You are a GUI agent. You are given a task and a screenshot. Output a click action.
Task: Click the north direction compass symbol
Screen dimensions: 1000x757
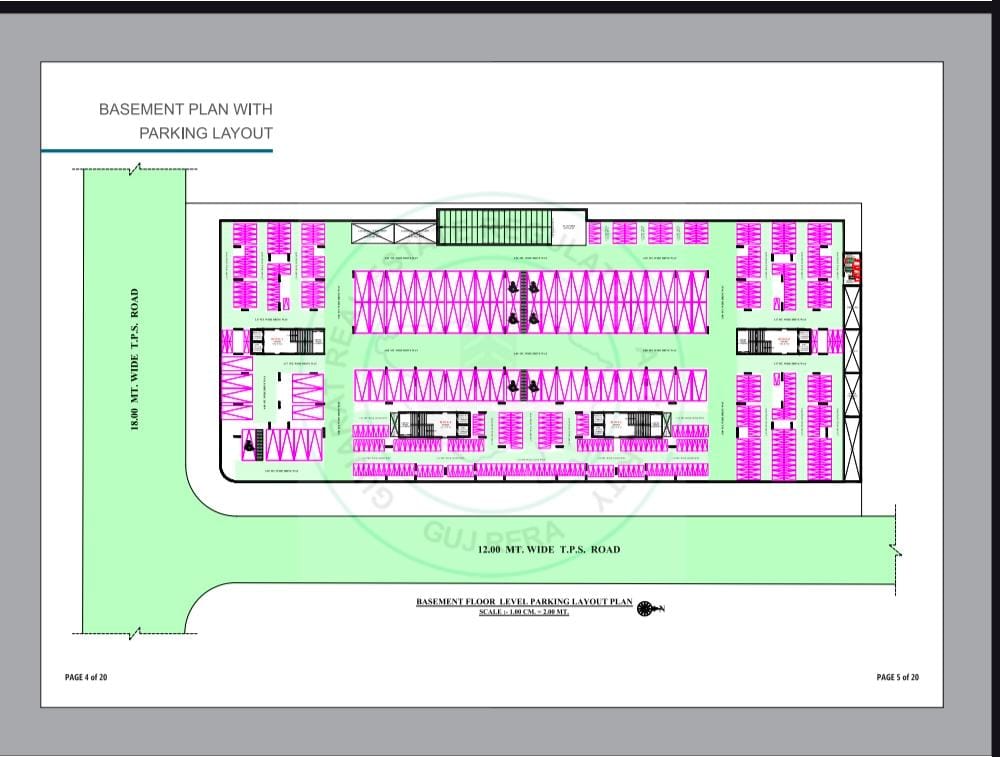tap(646, 607)
